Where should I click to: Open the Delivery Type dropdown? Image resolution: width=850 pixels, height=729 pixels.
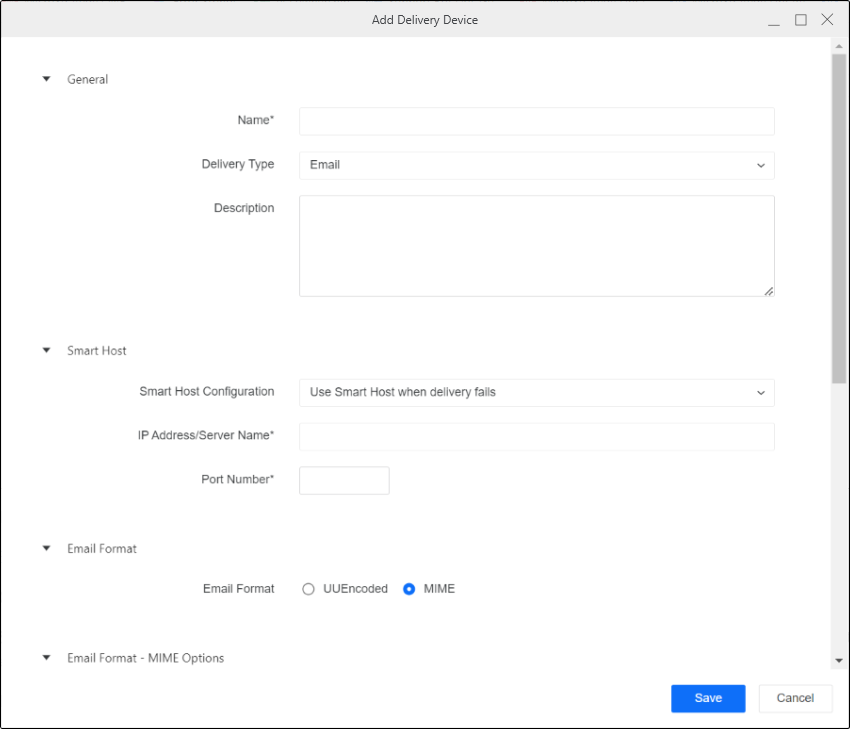(536, 165)
